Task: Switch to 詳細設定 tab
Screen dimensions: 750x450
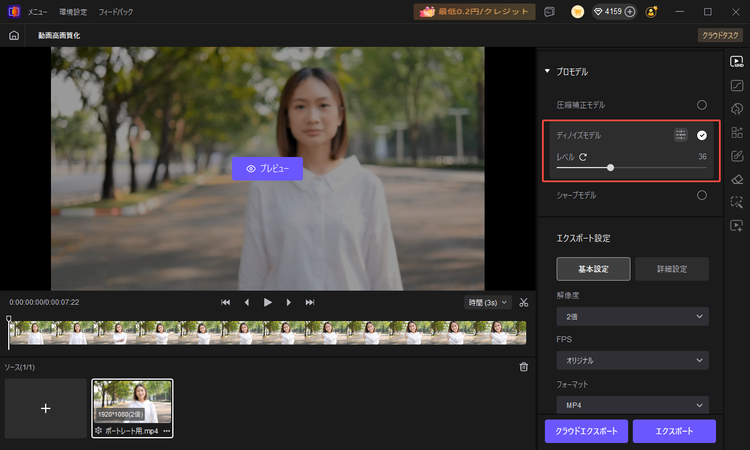Action: 672,269
